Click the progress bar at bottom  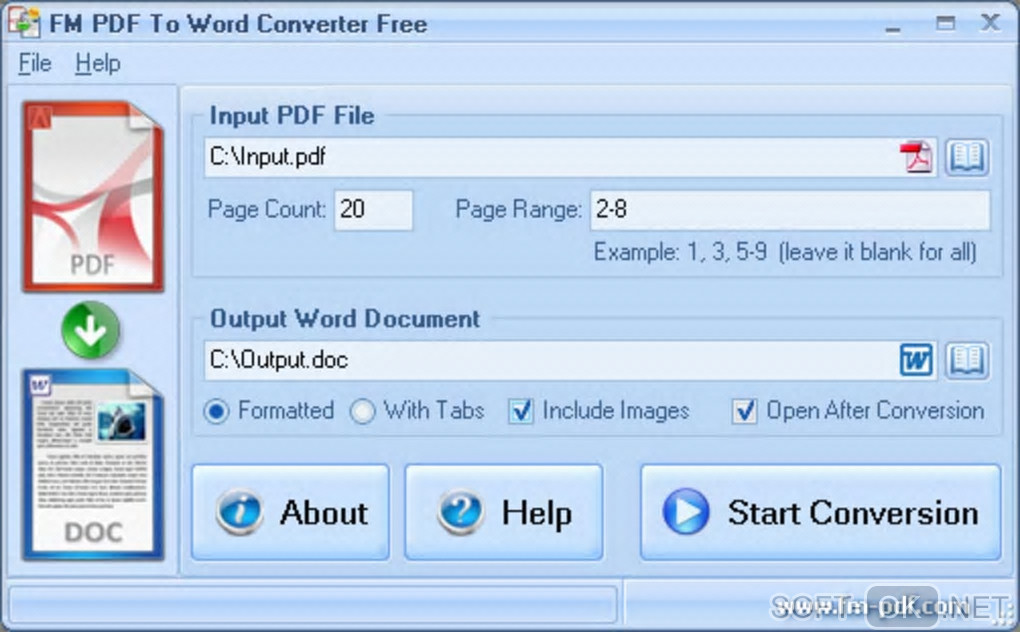(x=313, y=604)
